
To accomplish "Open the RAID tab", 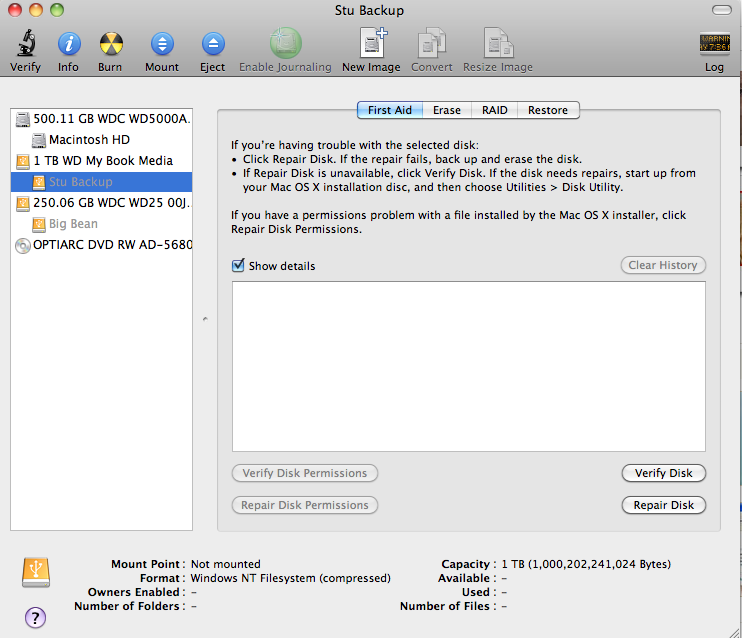I will tap(495, 110).
